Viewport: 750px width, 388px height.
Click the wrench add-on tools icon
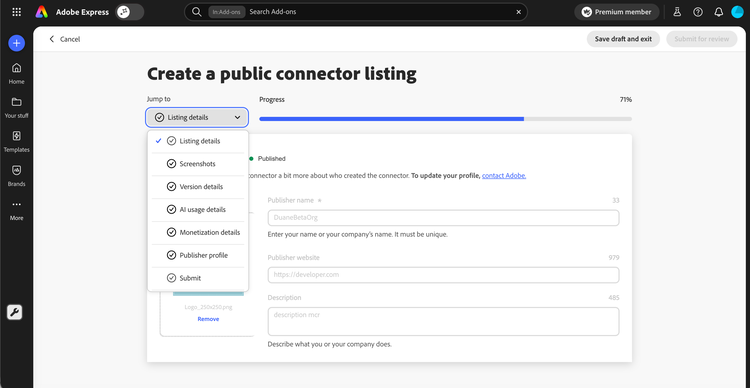(14, 312)
